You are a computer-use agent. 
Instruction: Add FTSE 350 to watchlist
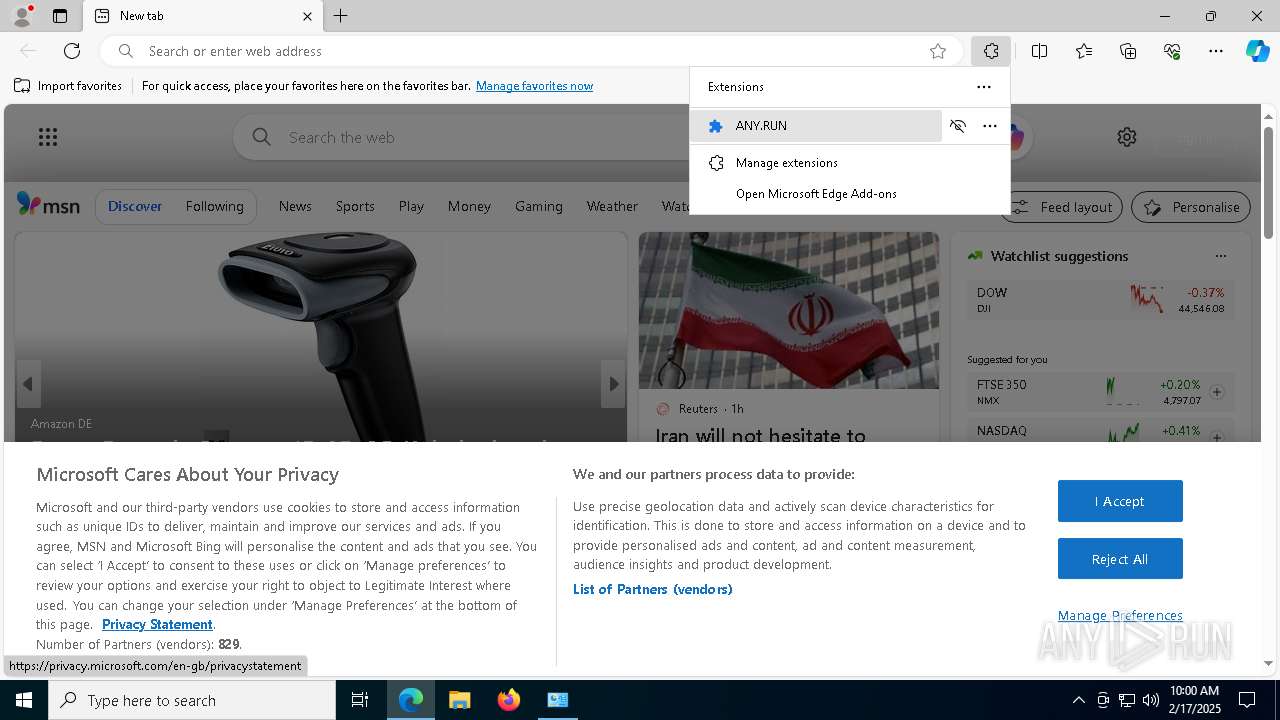1217,392
